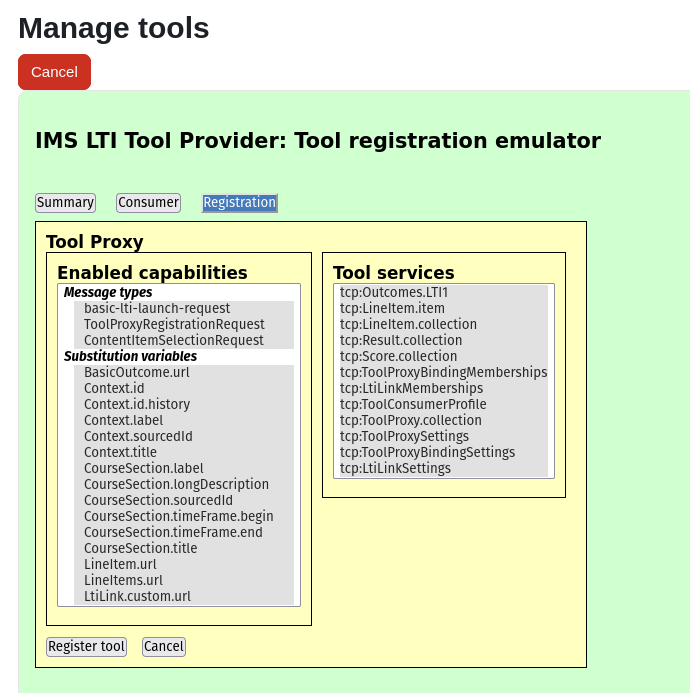Select CourseSection.label variable
The width and height of the screenshot is (690, 693).
coord(184,468)
